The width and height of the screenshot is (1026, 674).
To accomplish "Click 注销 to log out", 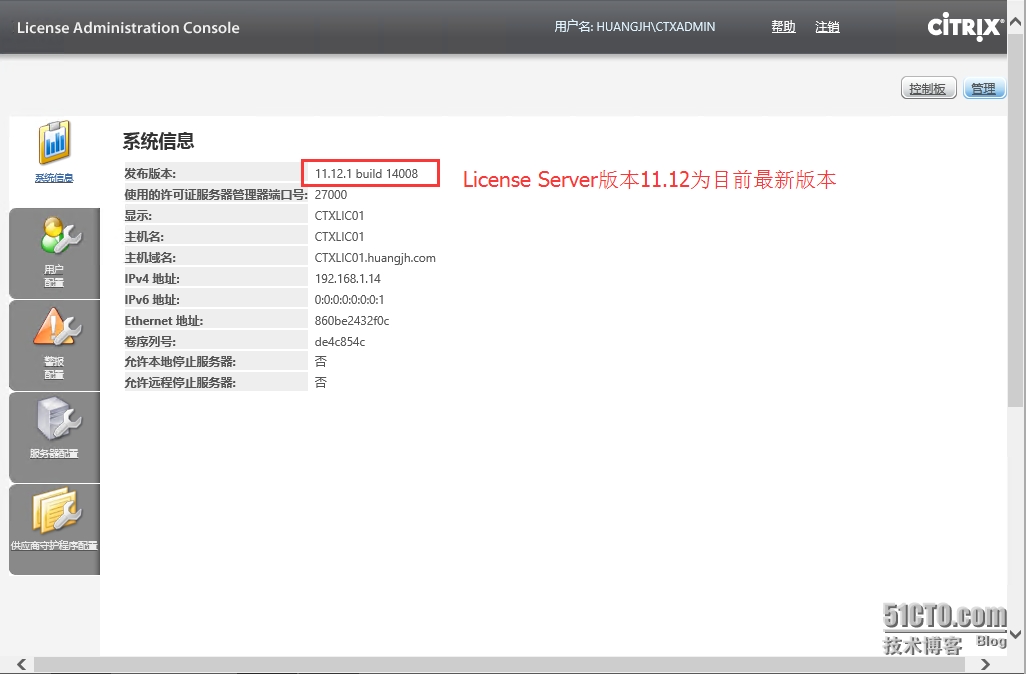I will click(x=827, y=27).
